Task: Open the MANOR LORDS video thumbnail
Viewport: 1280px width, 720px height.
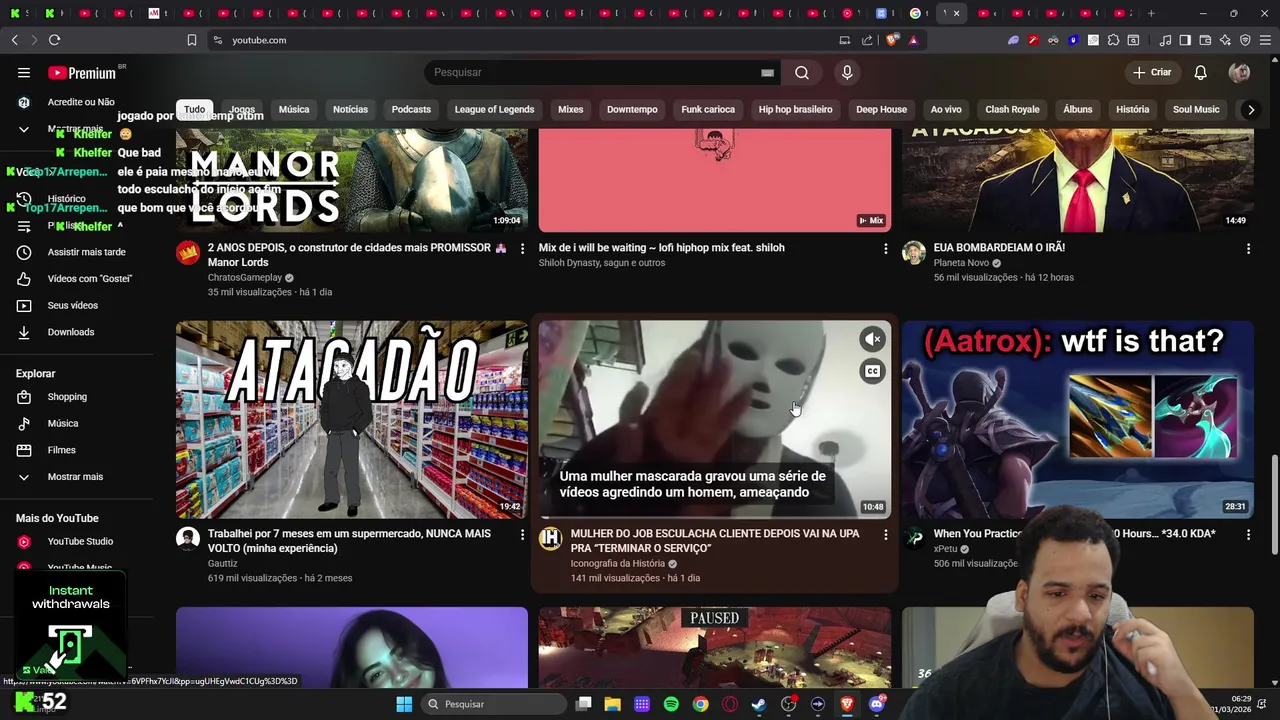Action: click(352, 180)
